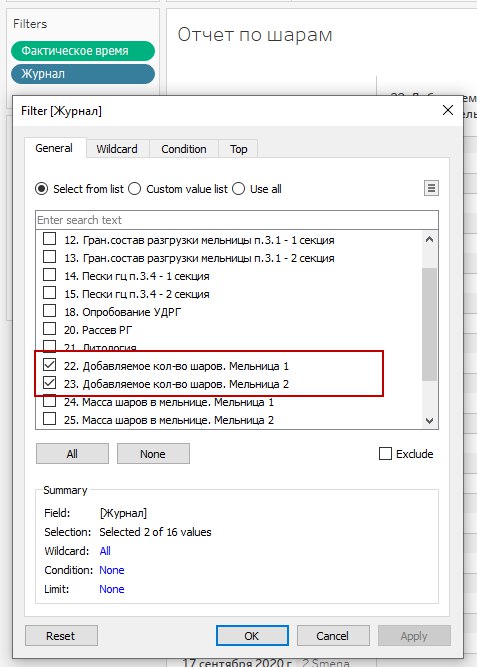Select the Custom value list radio option
The height and width of the screenshot is (667, 477).
[x=134, y=188]
